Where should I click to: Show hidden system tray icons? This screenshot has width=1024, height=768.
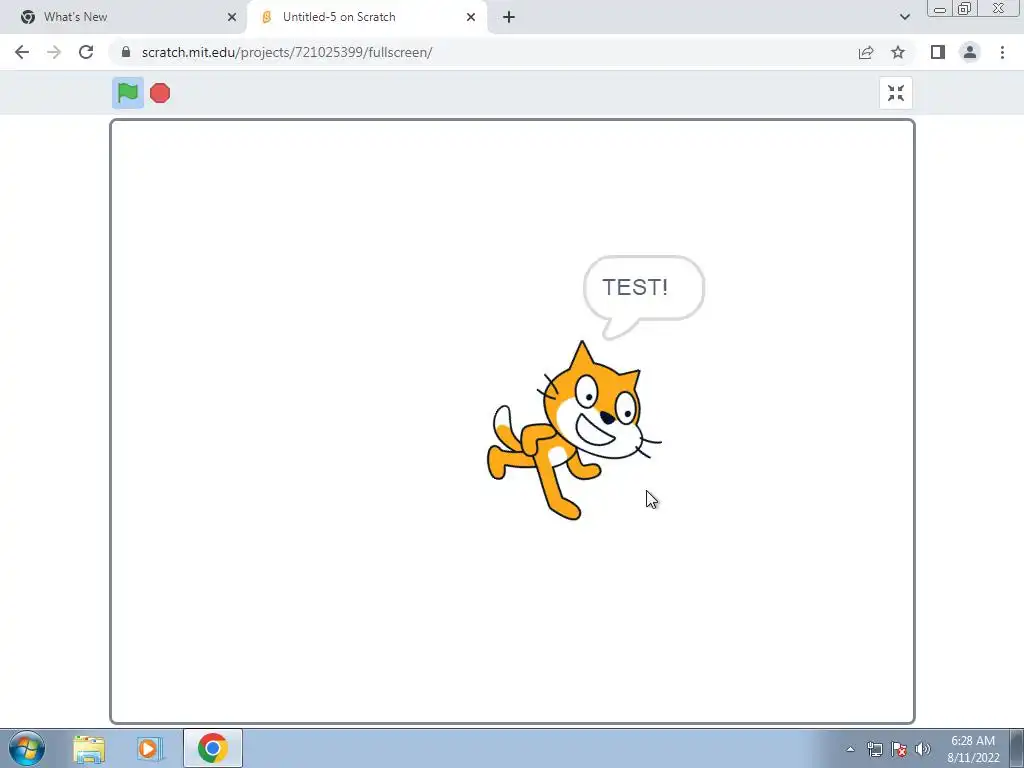[850, 749]
